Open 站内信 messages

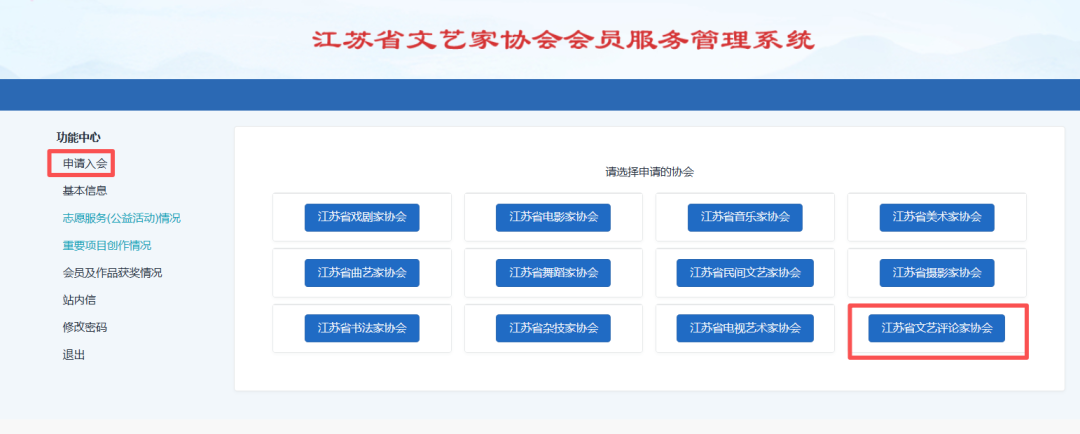point(78,299)
